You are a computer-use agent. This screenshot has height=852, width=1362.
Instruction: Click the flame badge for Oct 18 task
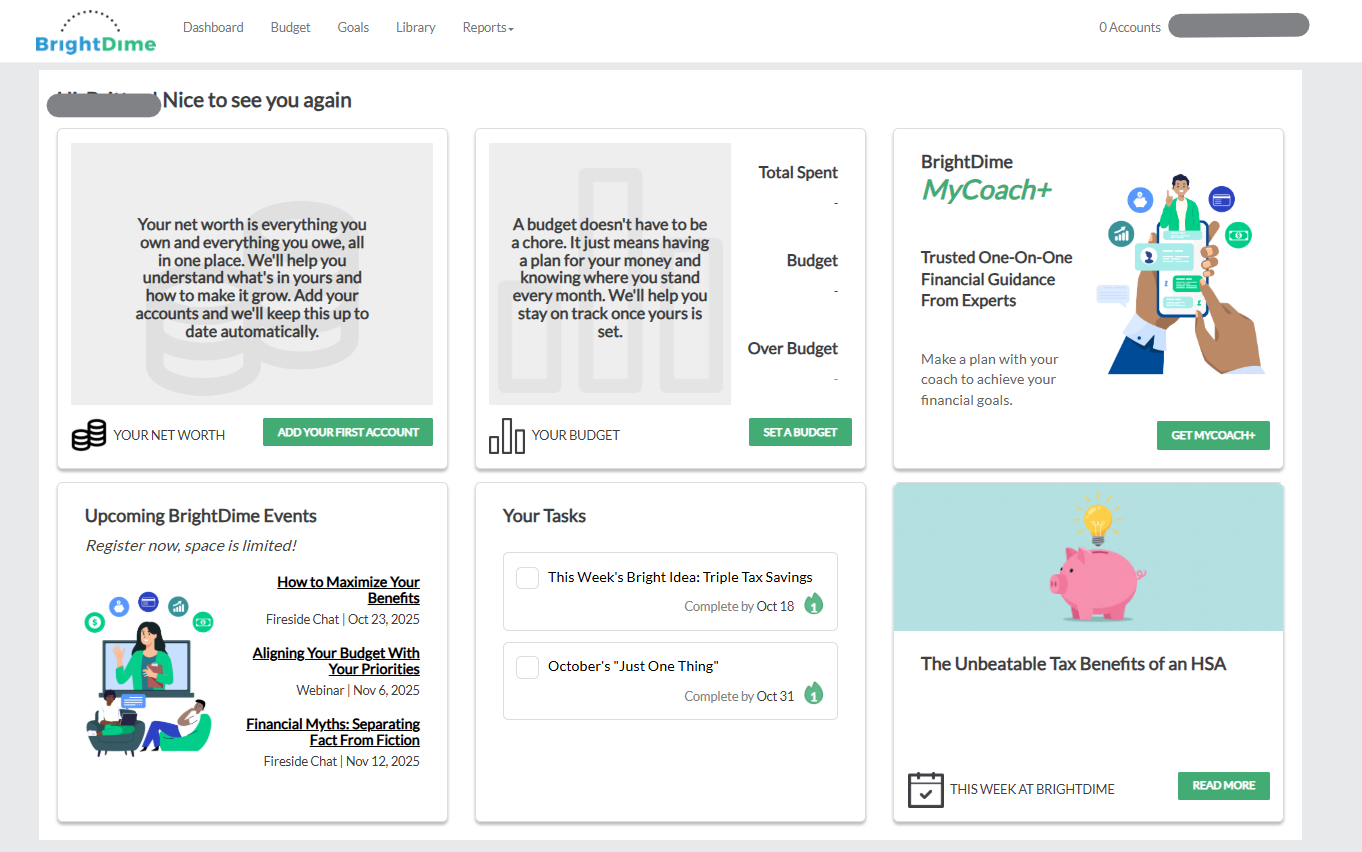point(814,604)
